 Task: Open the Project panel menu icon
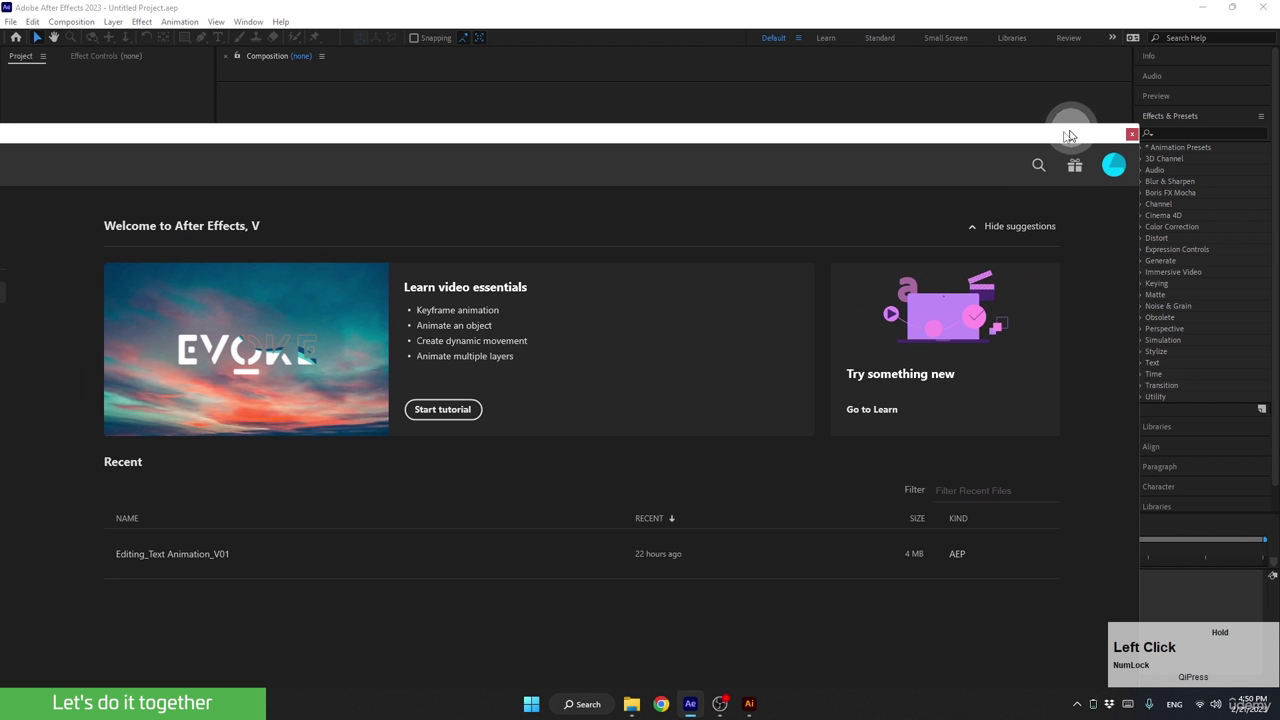point(43,56)
